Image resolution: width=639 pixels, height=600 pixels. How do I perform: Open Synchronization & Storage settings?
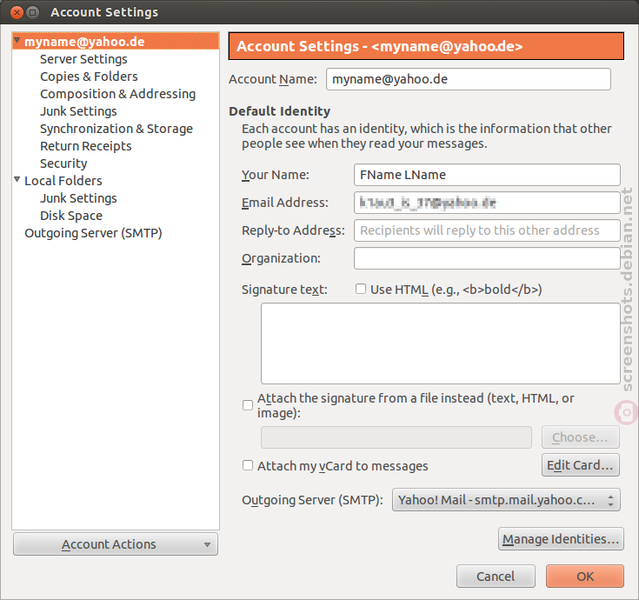point(116,129)
